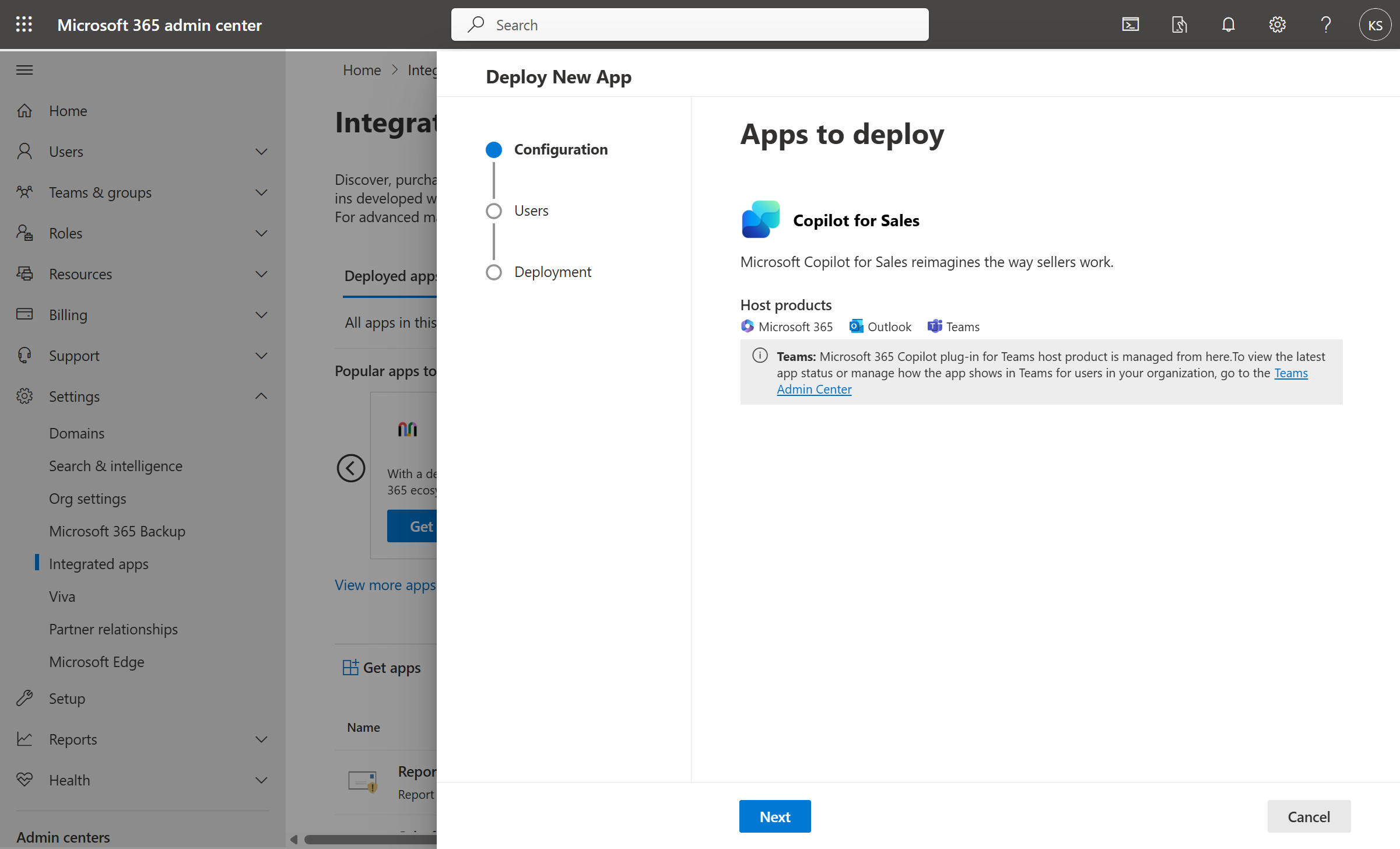This screenshot has height=849, width=1400.
Task: Click the Settings gear icon in top bar
Action: pyautogui.click(x=1277, y=24)
